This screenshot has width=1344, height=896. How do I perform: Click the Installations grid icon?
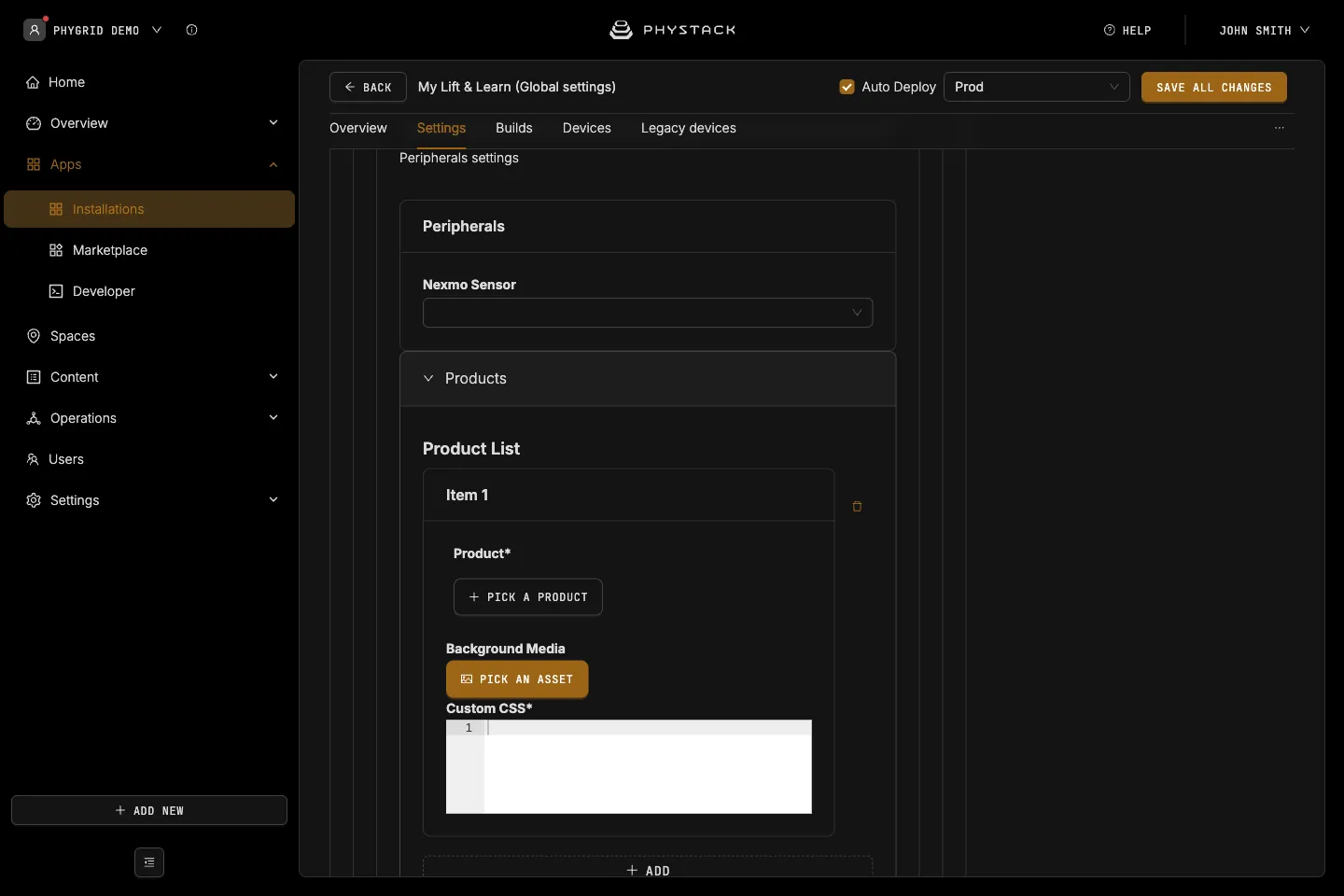click(x=56, y=209)
